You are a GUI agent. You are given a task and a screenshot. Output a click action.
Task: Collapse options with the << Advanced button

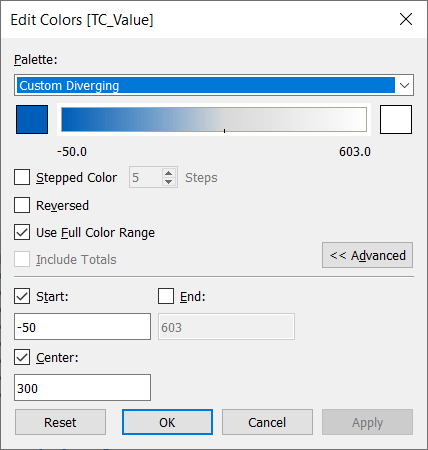pos(367,255)
